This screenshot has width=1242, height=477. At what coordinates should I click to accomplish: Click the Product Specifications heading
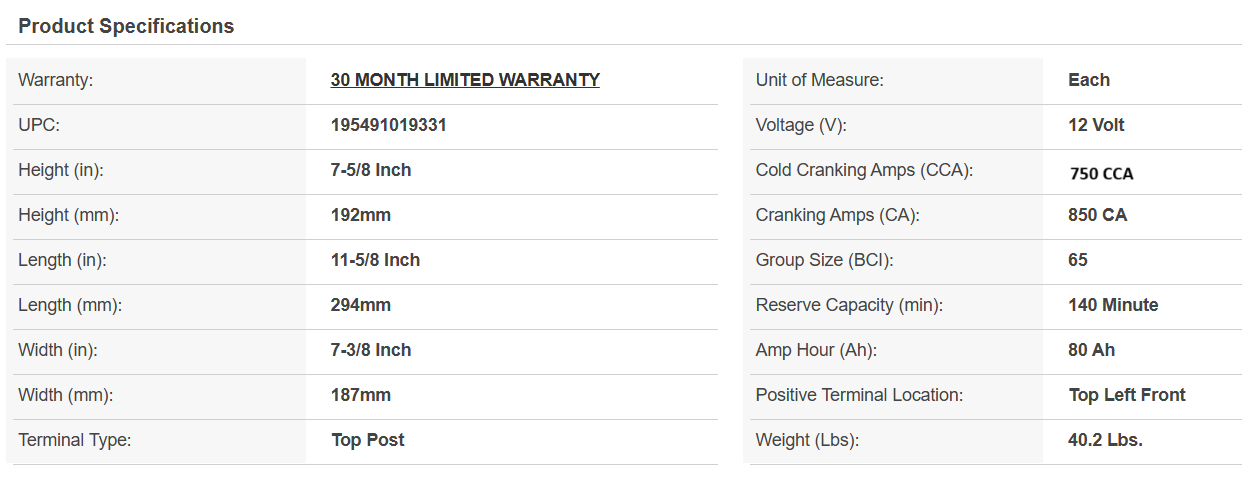[126, 26]
